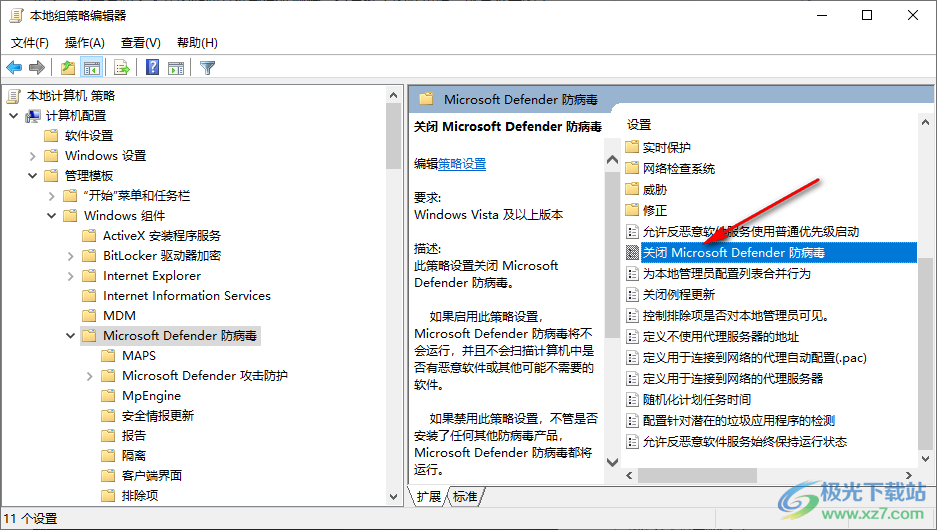Click the policy icon beside 定义不使用代理服务器的地址

pyautogui.click(x=632, y=336)
